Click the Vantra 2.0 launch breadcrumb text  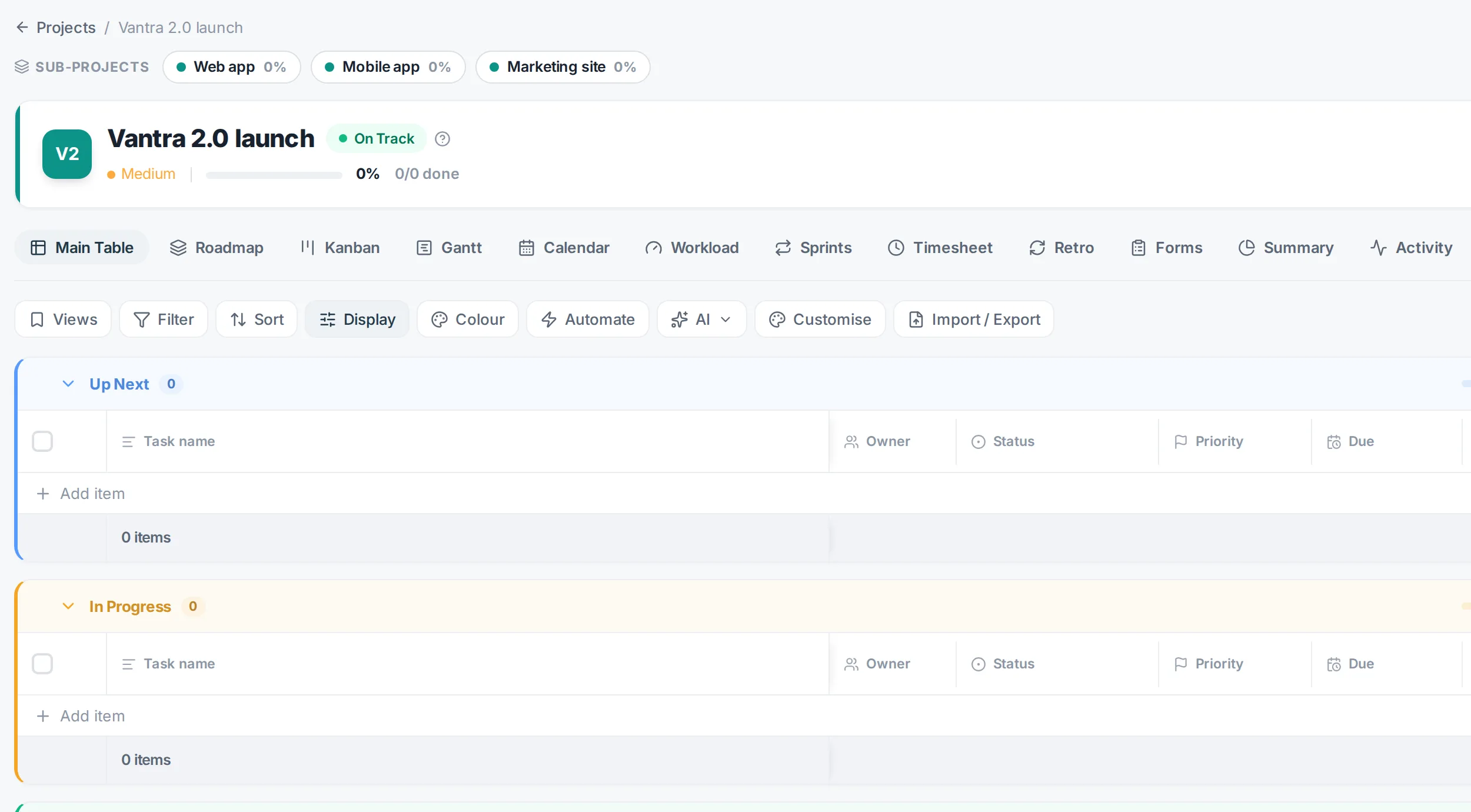pos(181,27)
